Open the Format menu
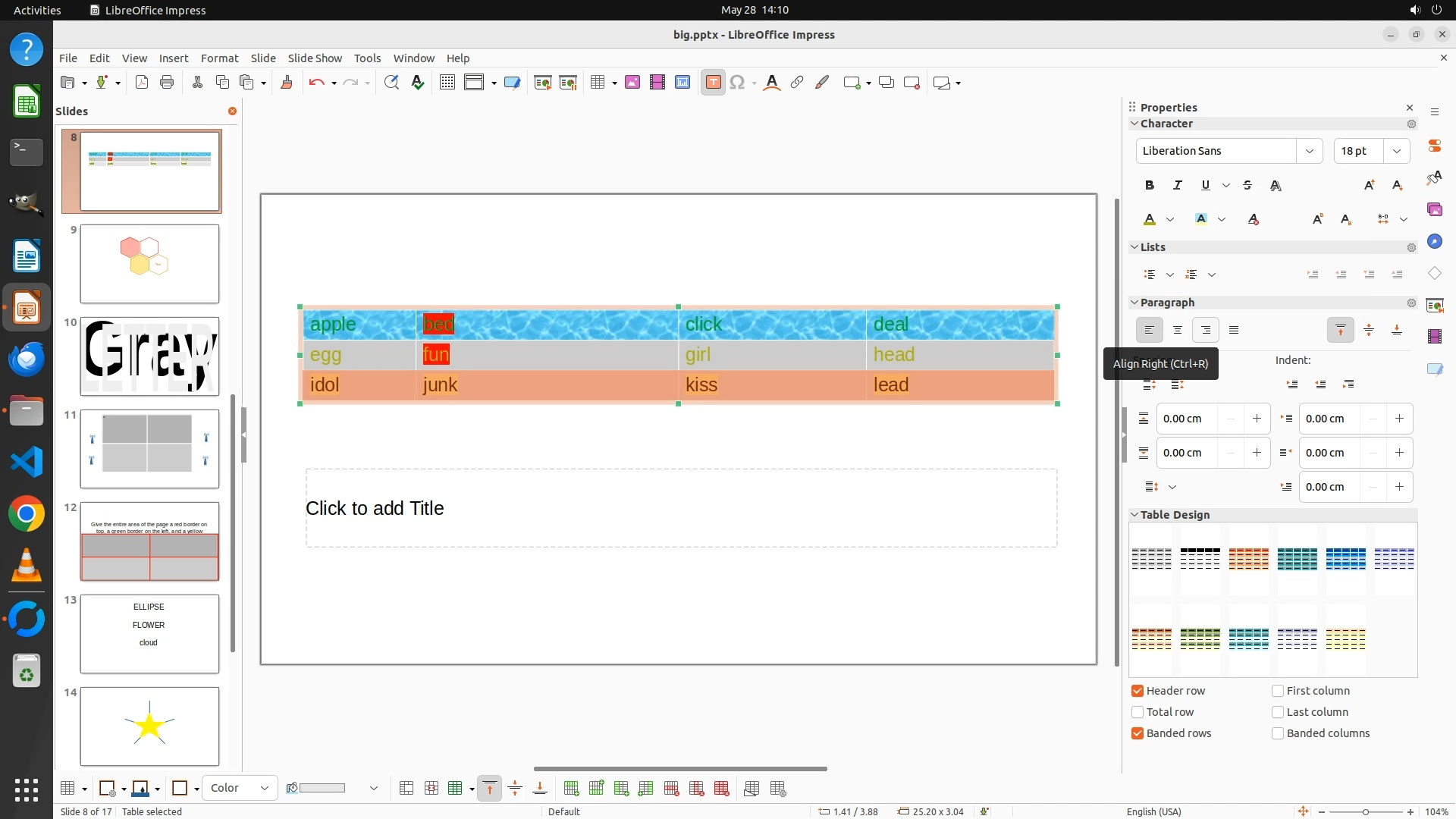1456x819 pixels. click(x=219, y=58)
